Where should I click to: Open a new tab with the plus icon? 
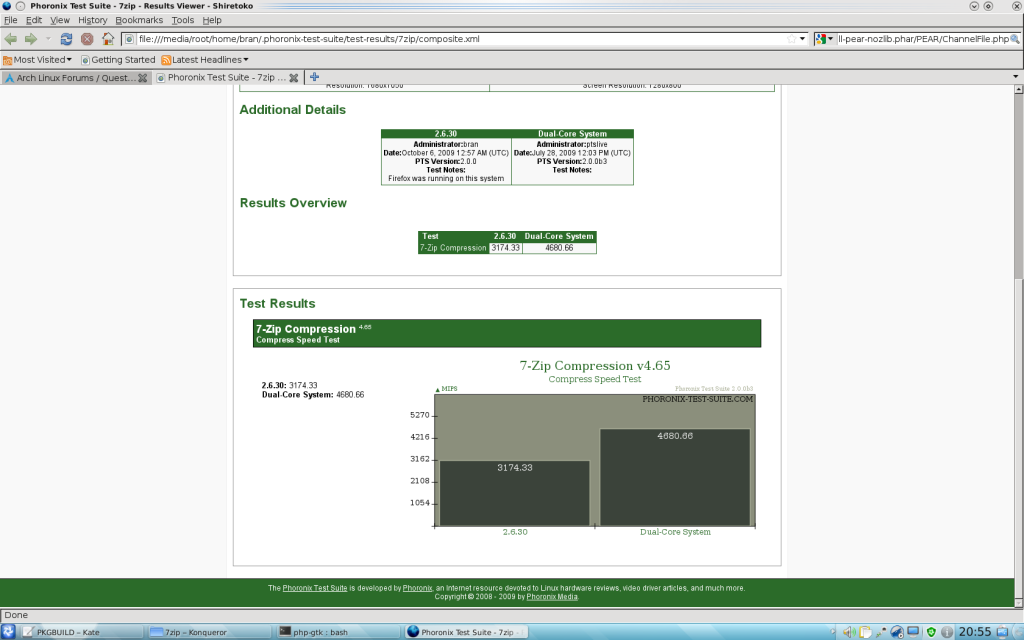pyautogui.click(x=314, y=77)
